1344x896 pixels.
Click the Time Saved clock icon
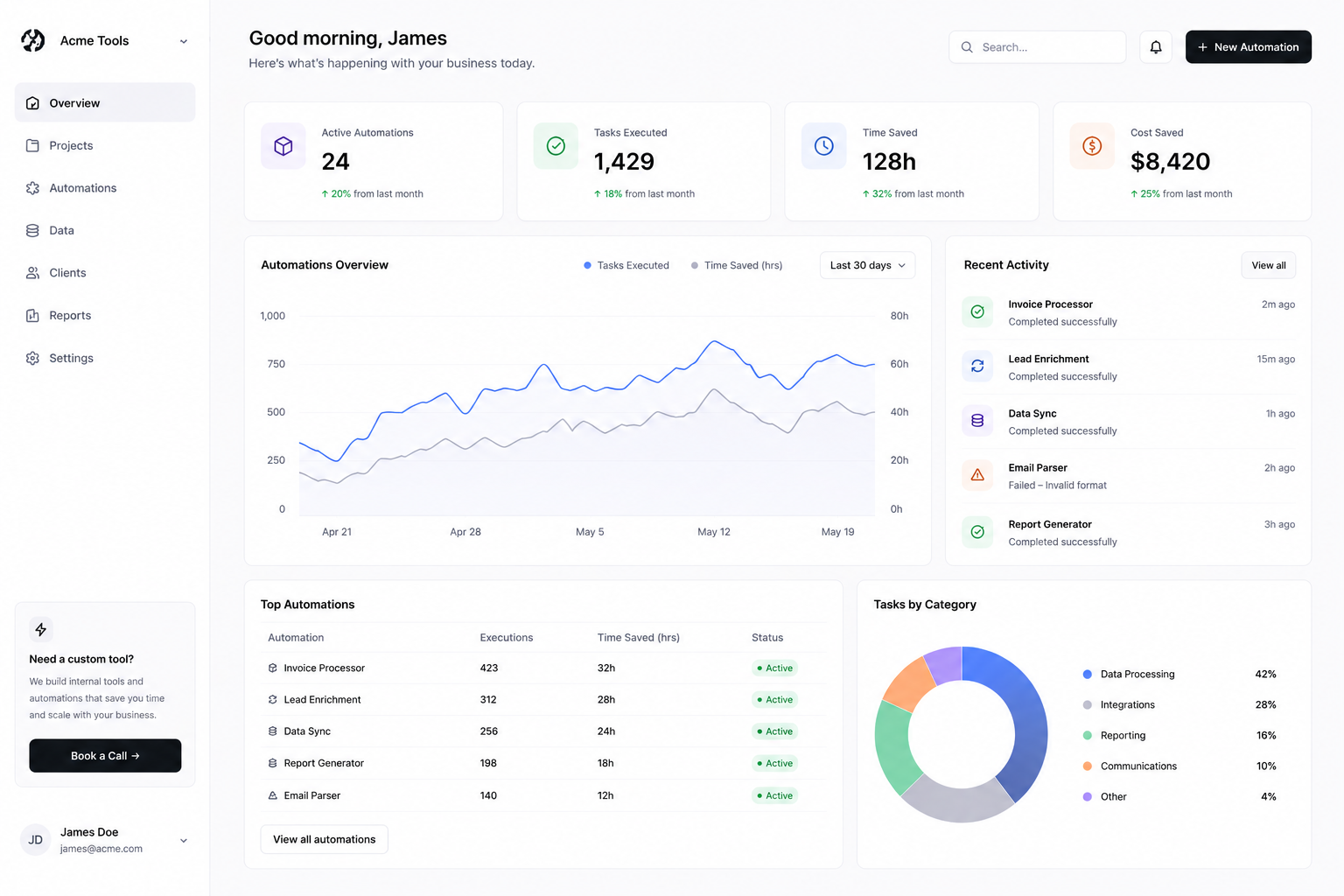pos(824,146)
